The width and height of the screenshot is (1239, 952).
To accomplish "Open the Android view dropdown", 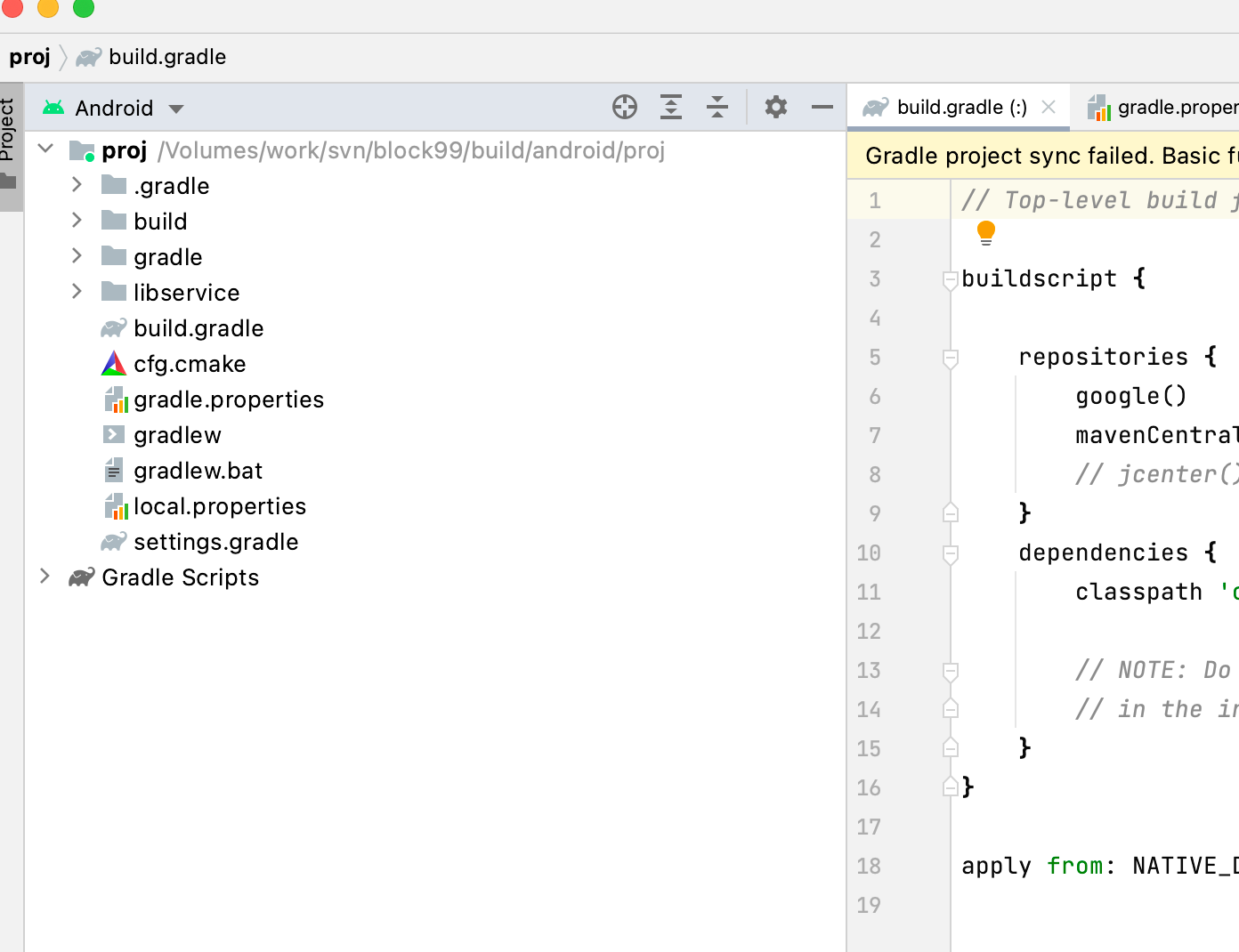I will click(176, 109).
